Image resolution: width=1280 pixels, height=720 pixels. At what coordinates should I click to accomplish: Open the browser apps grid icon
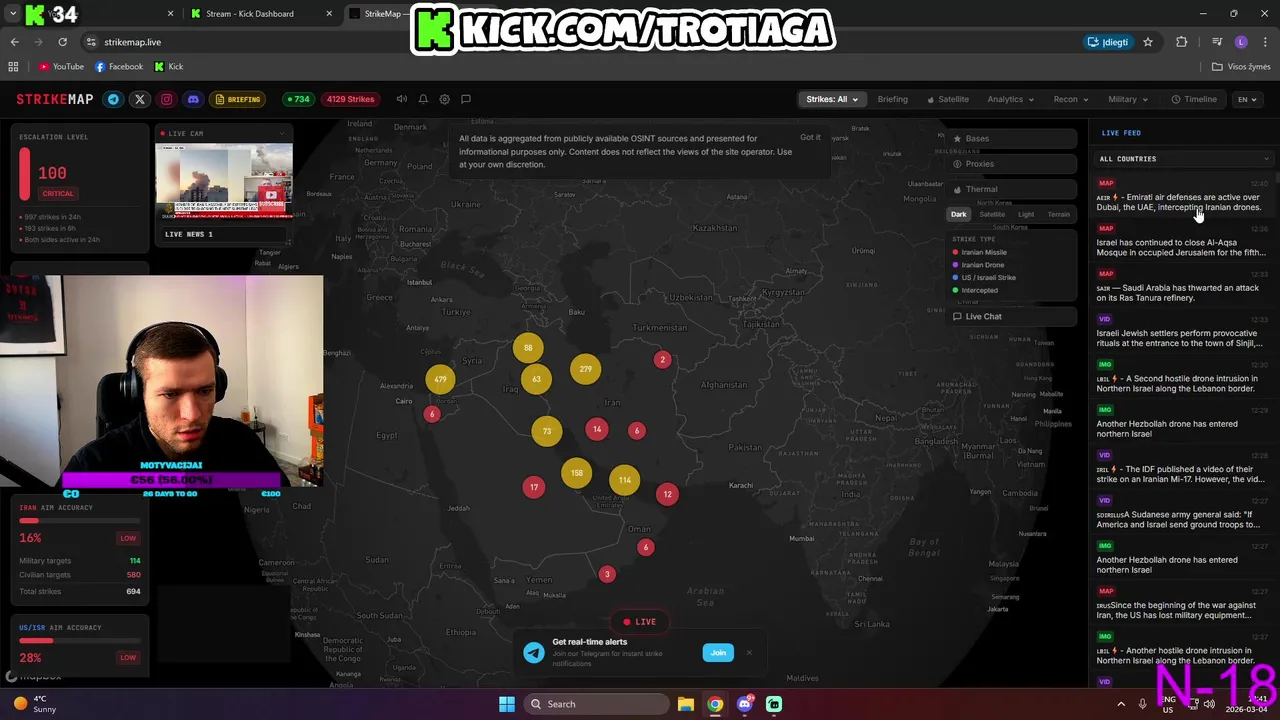(13, 67)
